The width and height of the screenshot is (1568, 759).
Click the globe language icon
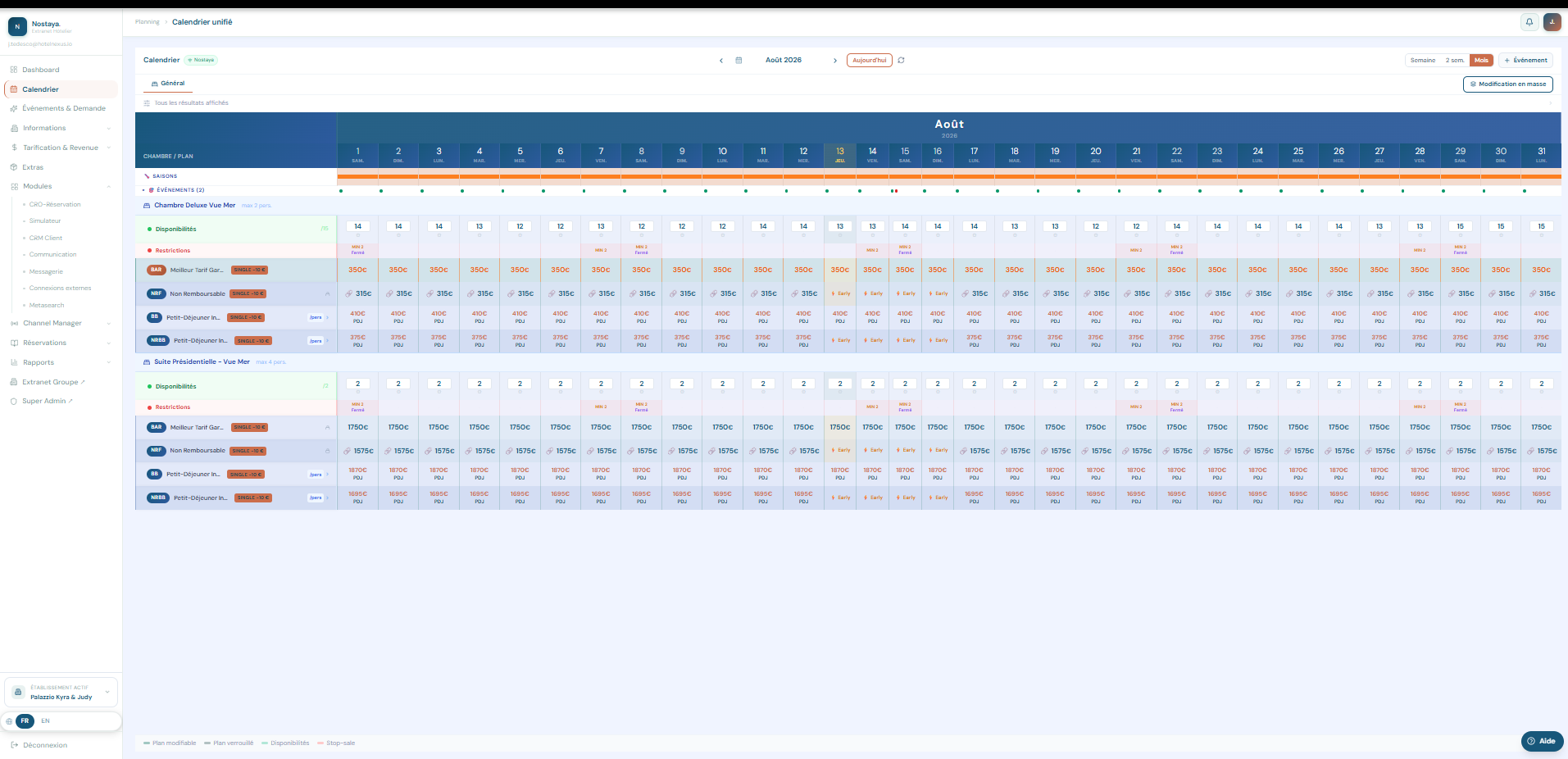click(9, 721)
